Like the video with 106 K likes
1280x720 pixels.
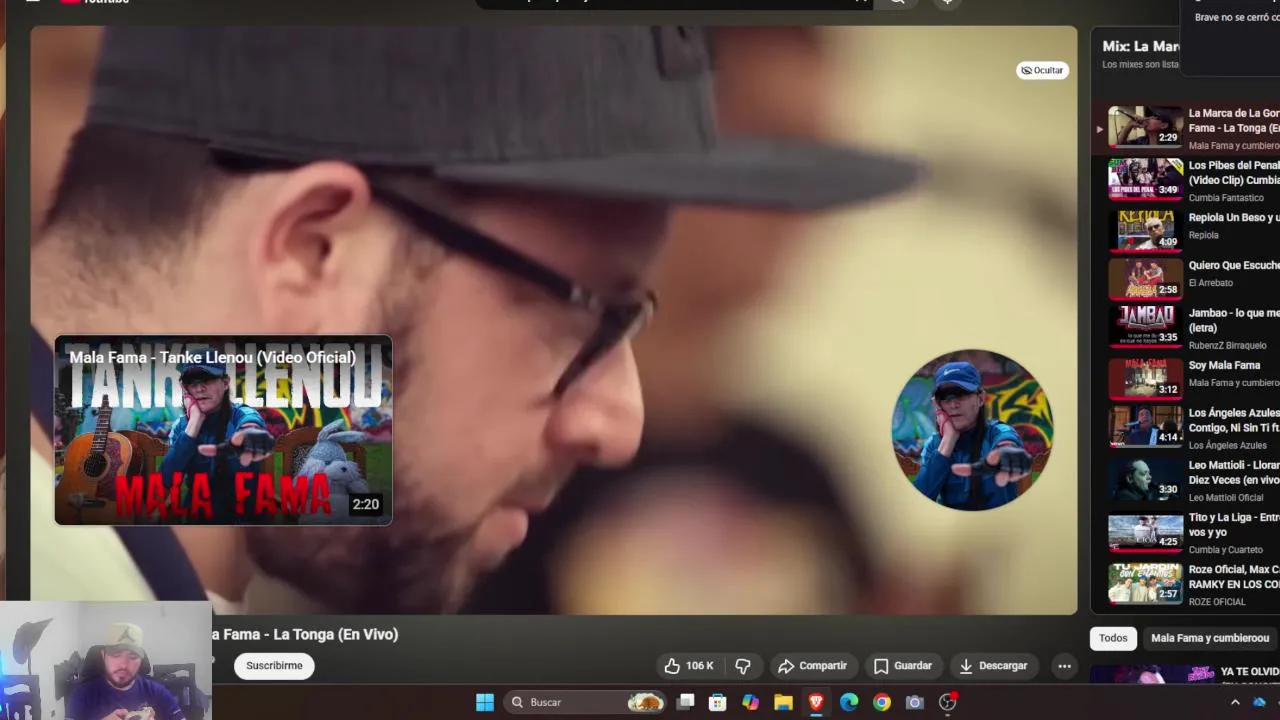pos(688,666)
